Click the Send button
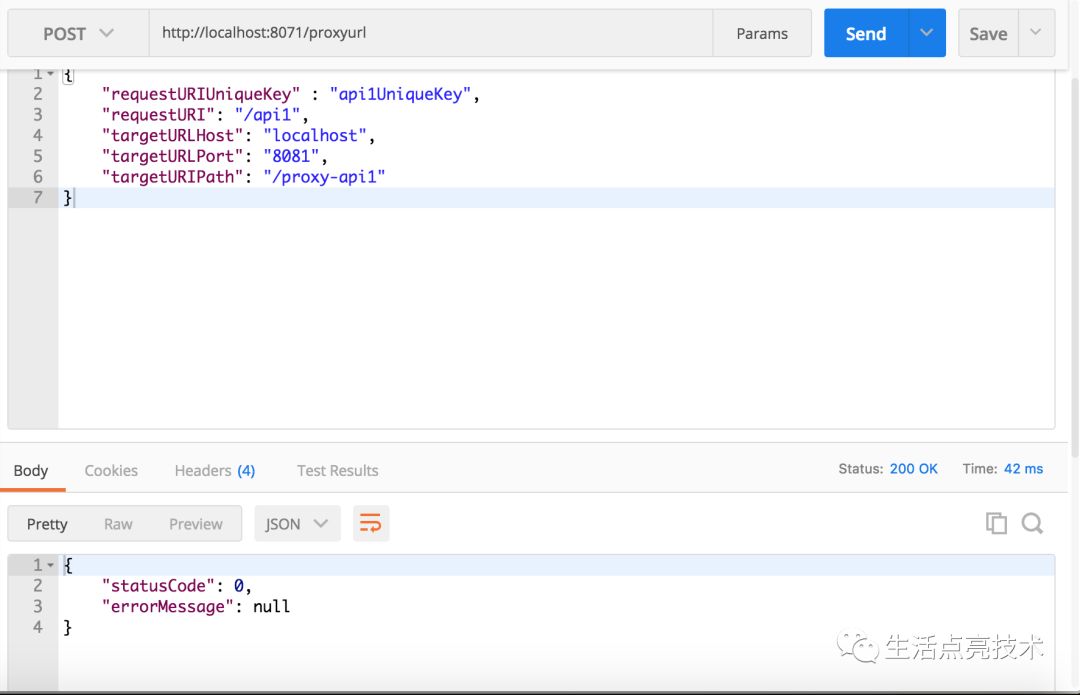This screenshot has height=695, width=1080. [x=865, y=34]
